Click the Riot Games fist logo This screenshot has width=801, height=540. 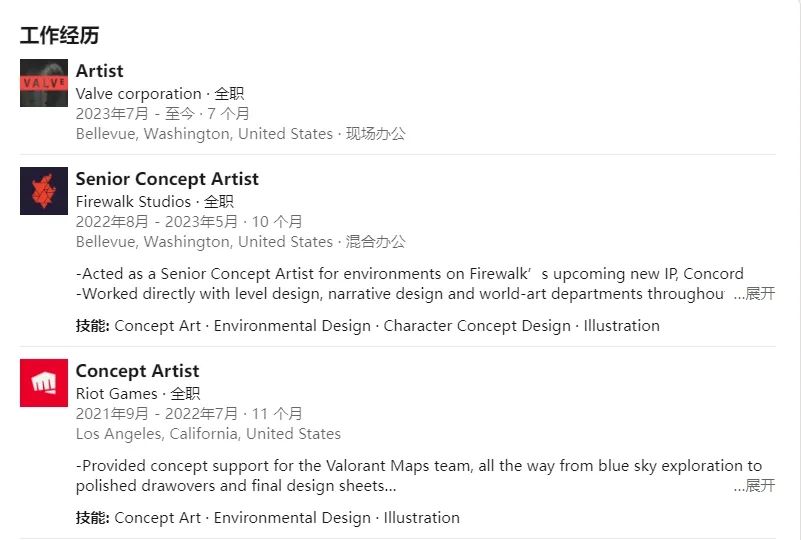click(x=44, y=383)
